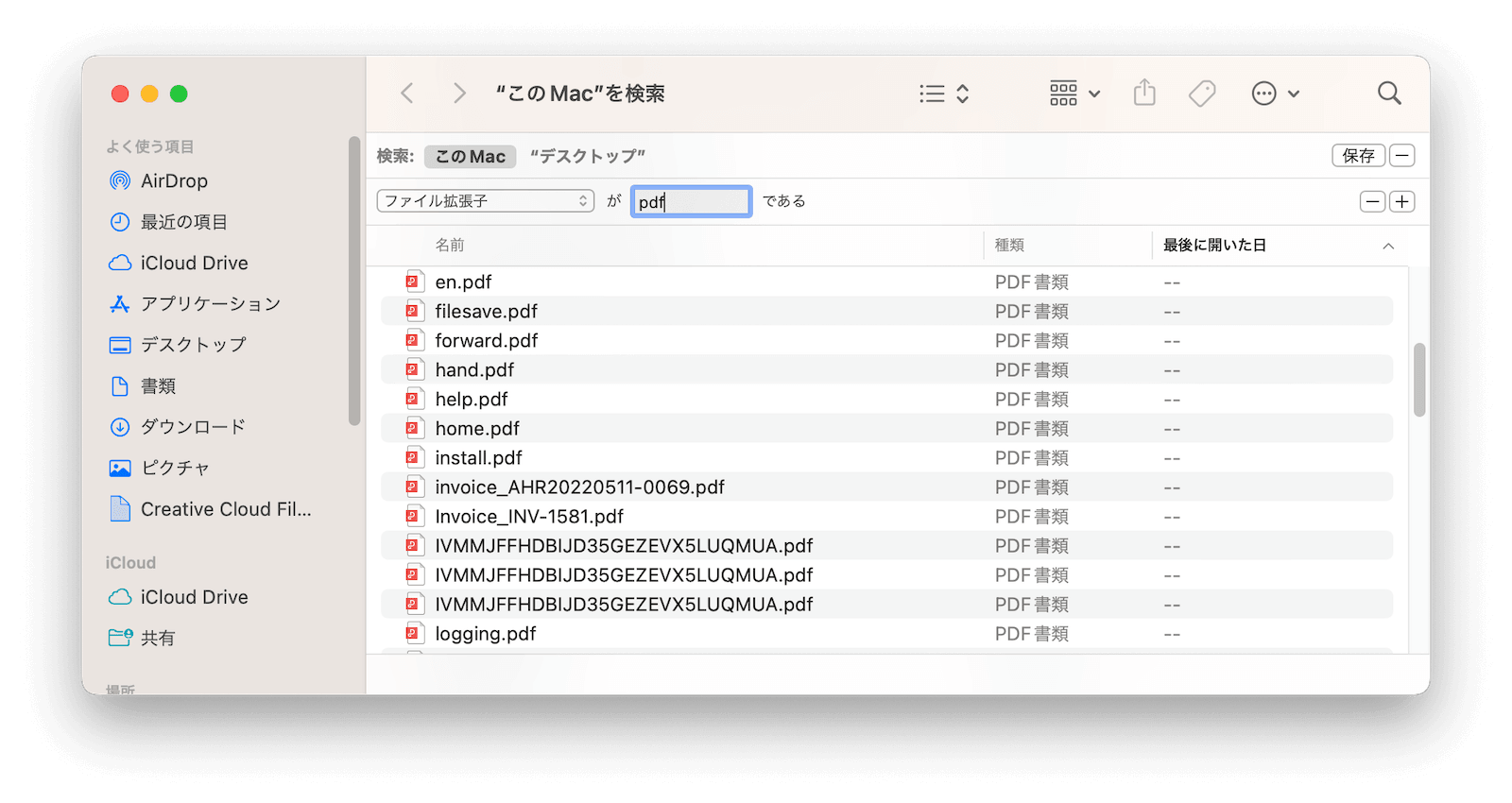
Task: Click minus button beside 保存
Action: pyautogui.click(x=1402, y=156)
